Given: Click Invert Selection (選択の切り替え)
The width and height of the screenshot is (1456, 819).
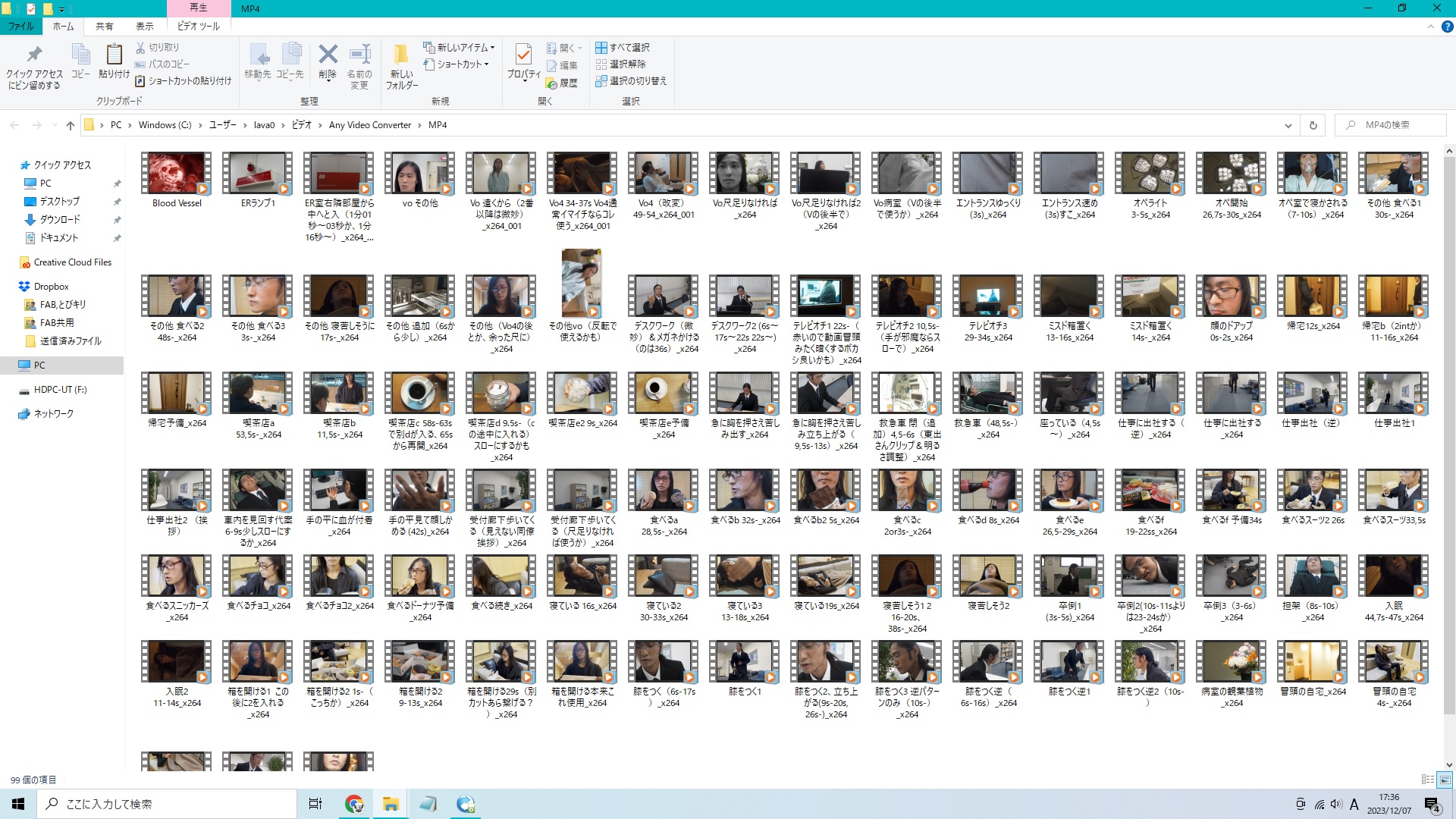Looking at the screenshot, I should (631, 81).
